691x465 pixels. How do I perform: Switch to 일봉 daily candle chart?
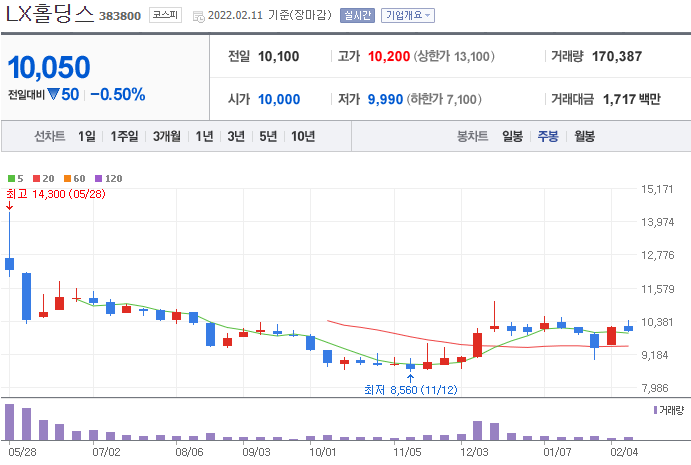tap(513, 136)
